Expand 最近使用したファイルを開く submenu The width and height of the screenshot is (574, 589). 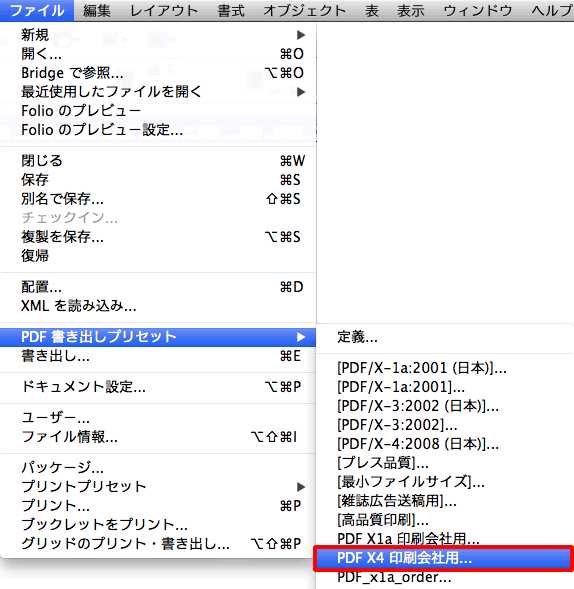coord(158,92)
